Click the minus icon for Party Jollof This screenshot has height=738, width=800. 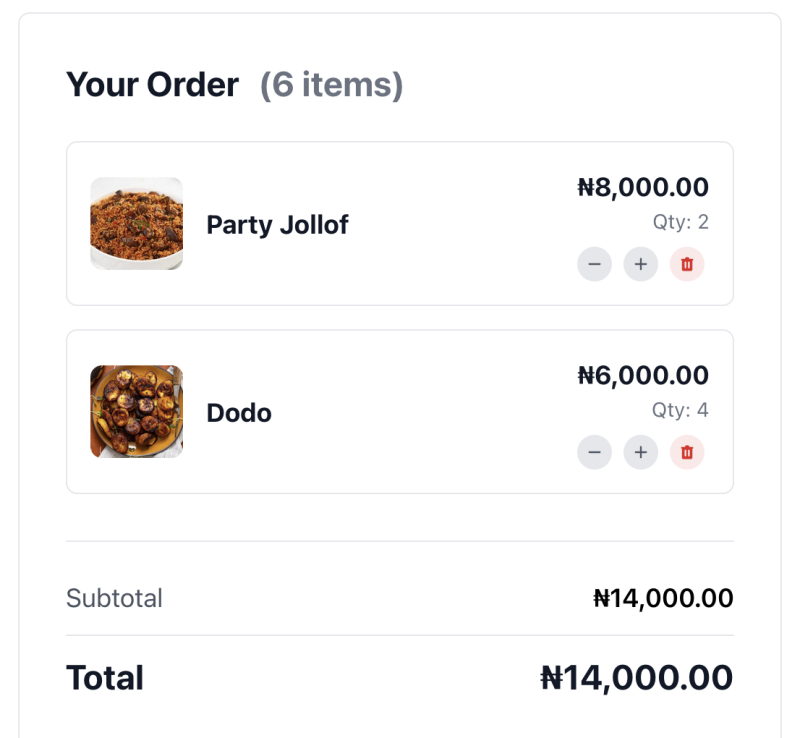[595, 264]
